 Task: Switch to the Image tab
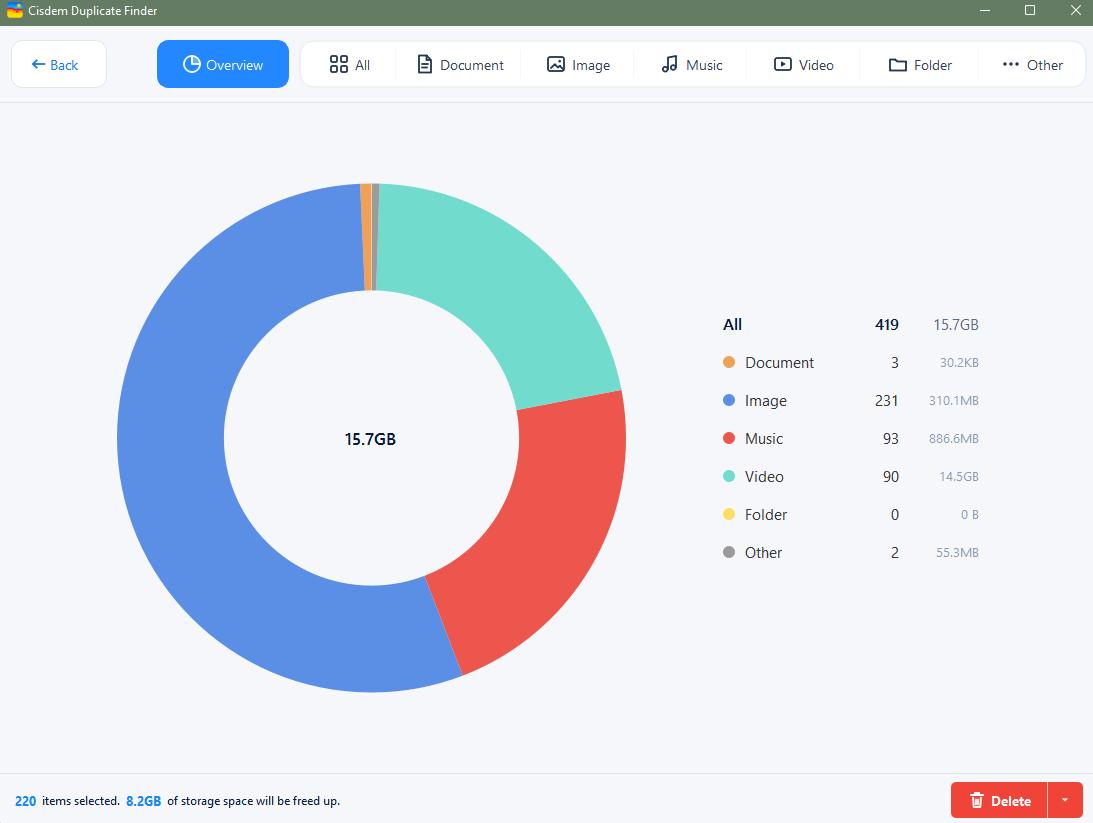click(578, 65)
